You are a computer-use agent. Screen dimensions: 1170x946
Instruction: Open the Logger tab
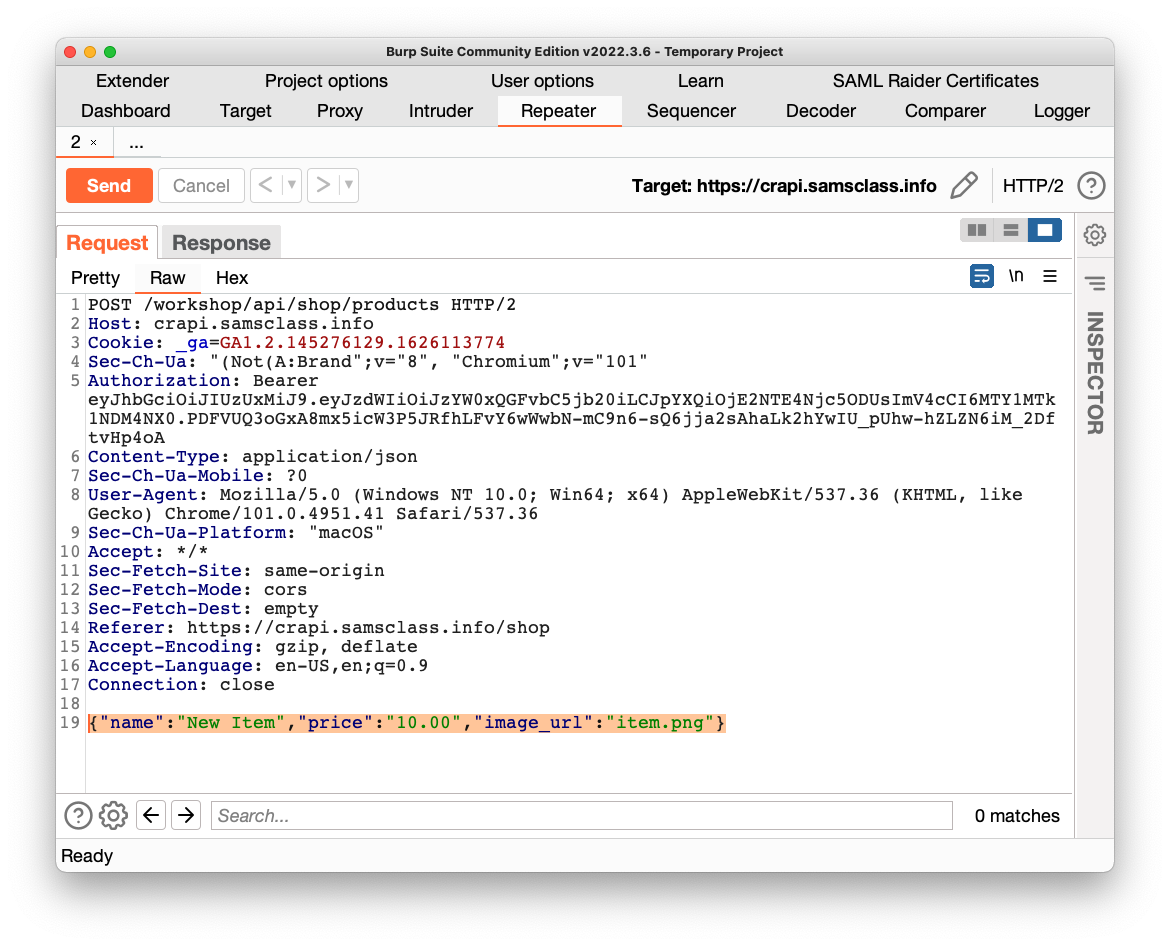[1061, 111]
